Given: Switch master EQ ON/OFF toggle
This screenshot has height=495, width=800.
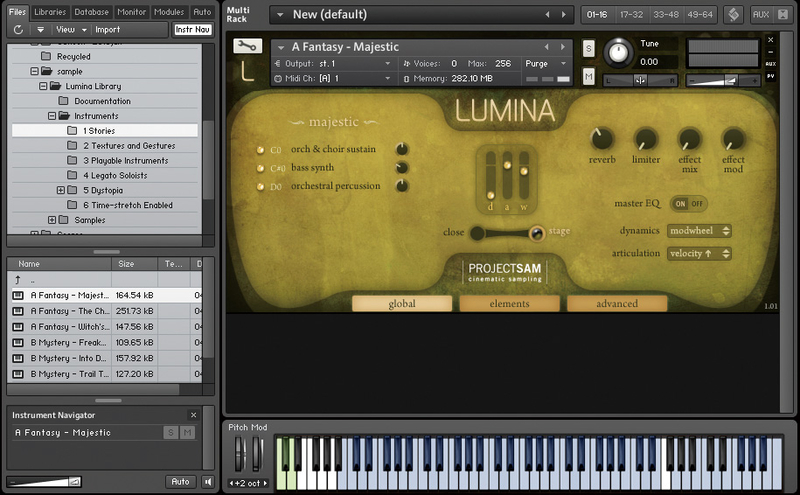Looking at the screenshot, I should click(x=689, y=204).
